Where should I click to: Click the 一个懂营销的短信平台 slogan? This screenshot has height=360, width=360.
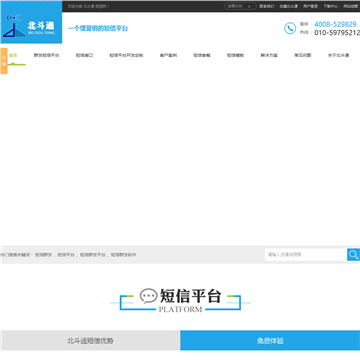point(98,28)
